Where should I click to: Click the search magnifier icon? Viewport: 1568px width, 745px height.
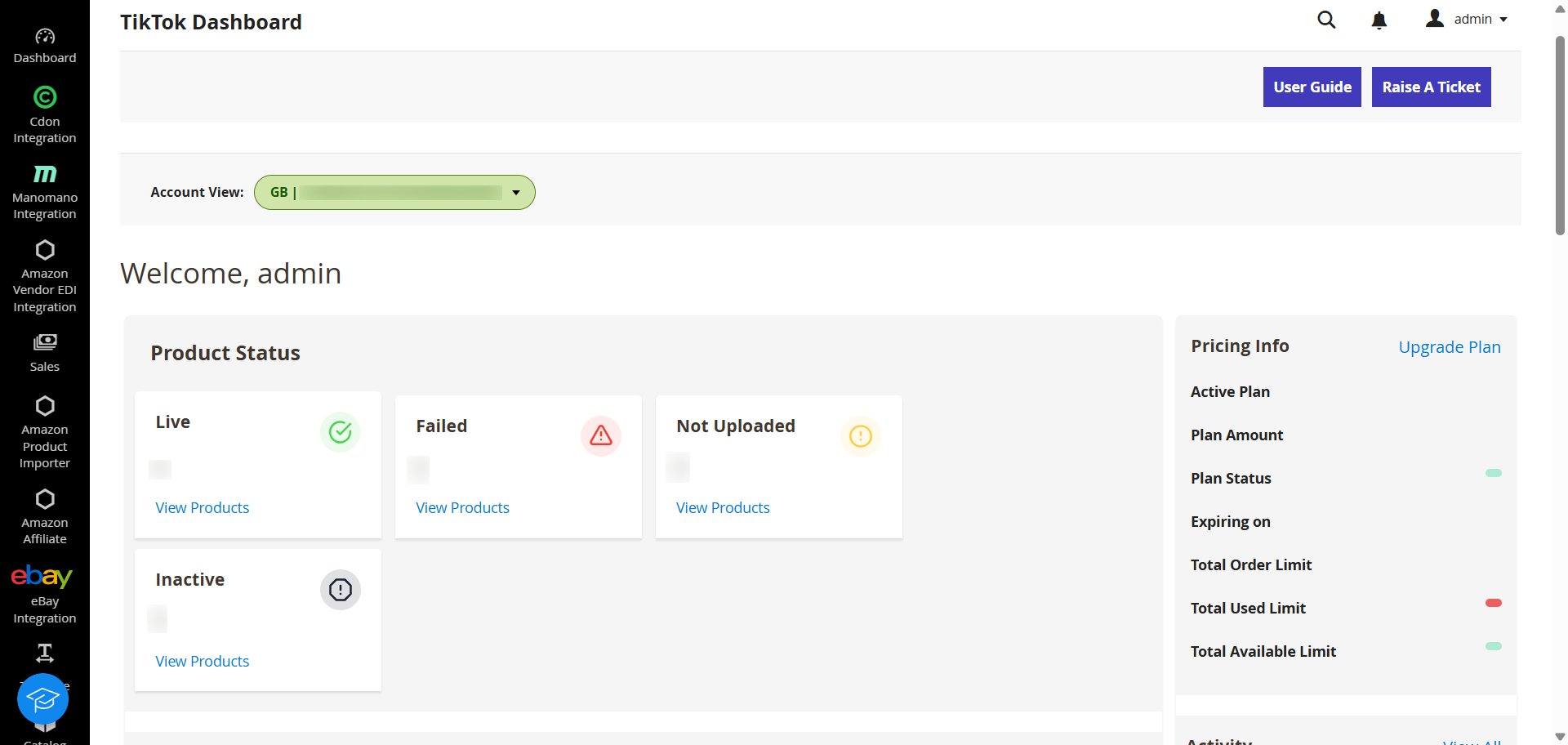coord(1326,20)
